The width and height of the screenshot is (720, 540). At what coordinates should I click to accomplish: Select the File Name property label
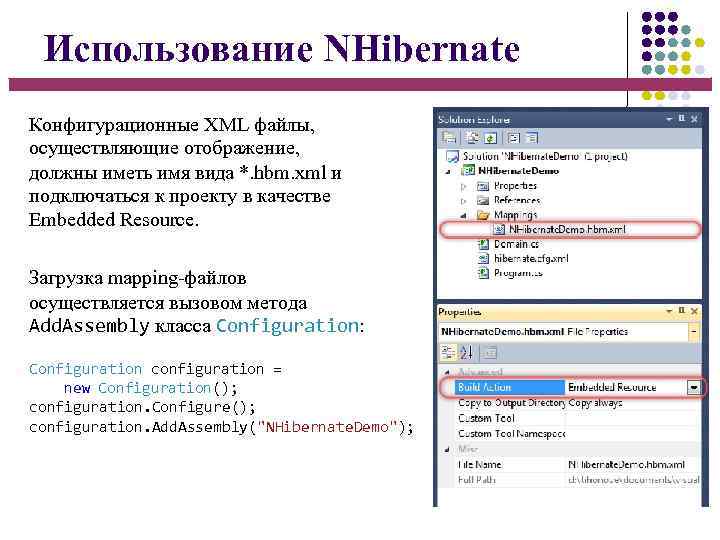click(479, 465)
